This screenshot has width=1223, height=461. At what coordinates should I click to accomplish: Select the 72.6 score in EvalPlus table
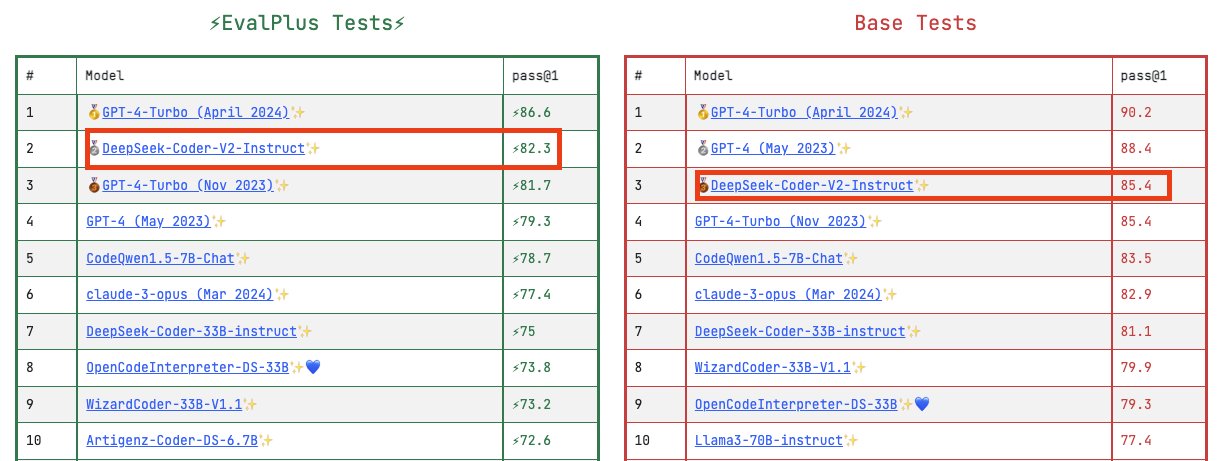tap(531, 440)
